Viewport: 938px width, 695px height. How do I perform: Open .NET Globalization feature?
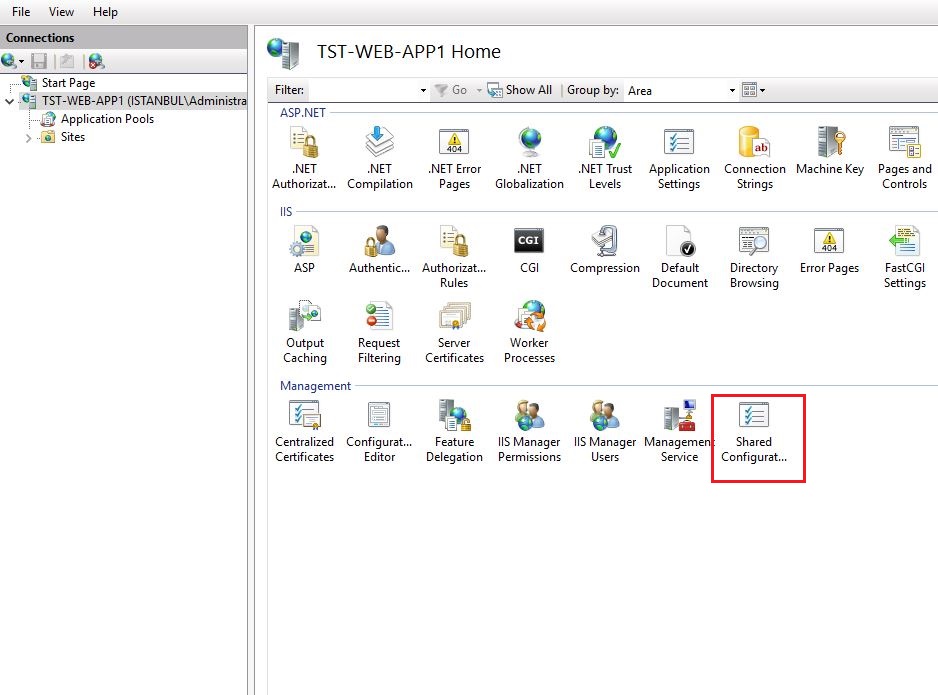529,158
